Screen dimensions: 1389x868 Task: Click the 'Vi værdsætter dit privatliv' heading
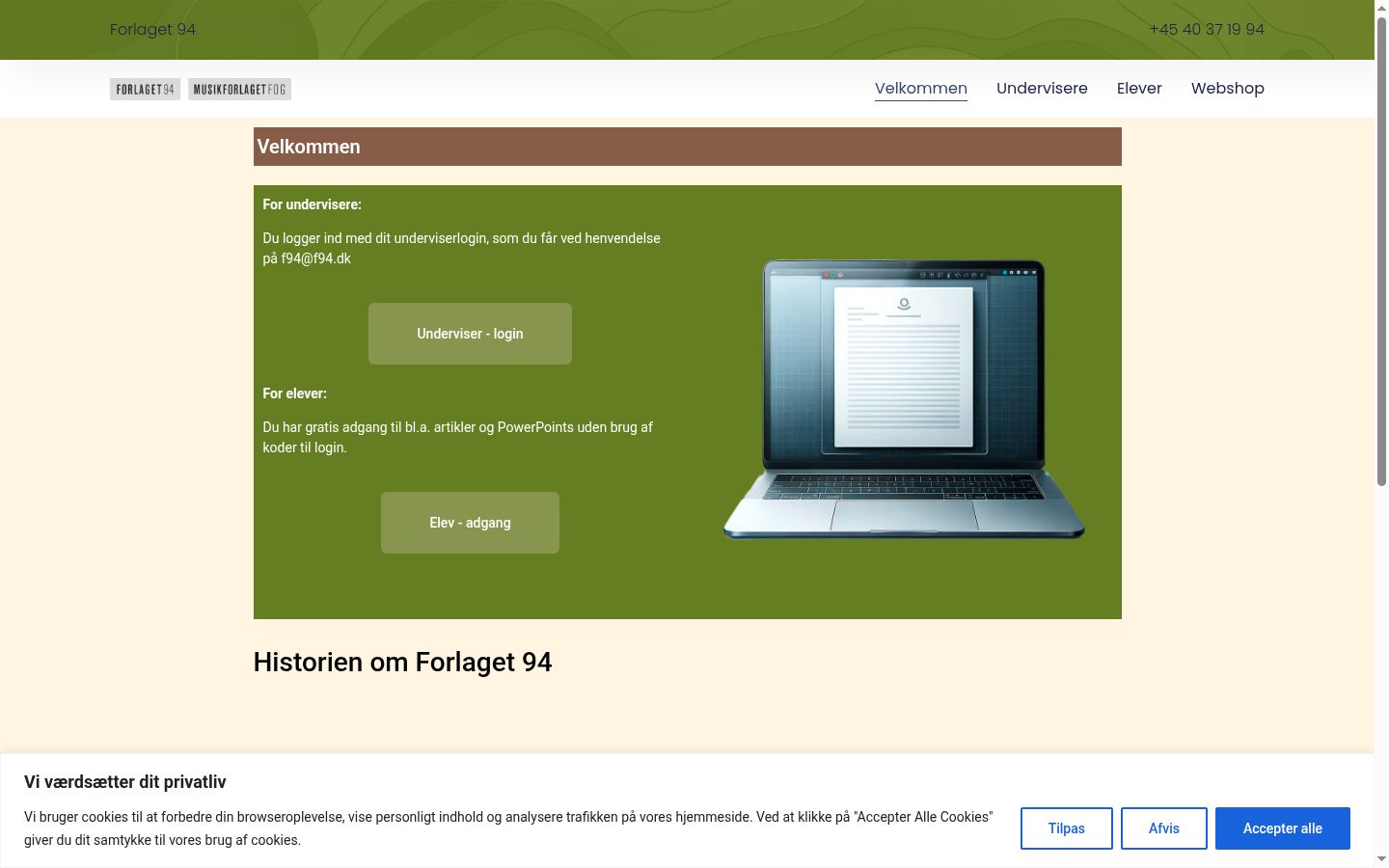125,782
